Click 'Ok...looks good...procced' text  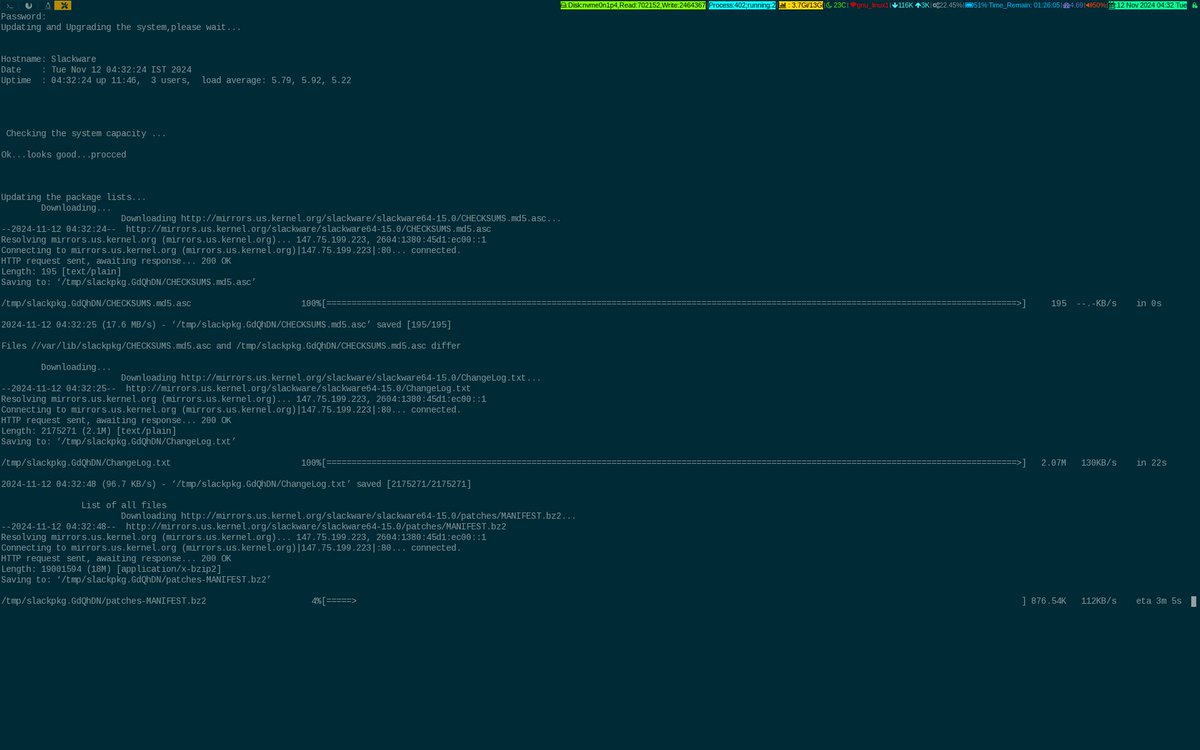63,155
